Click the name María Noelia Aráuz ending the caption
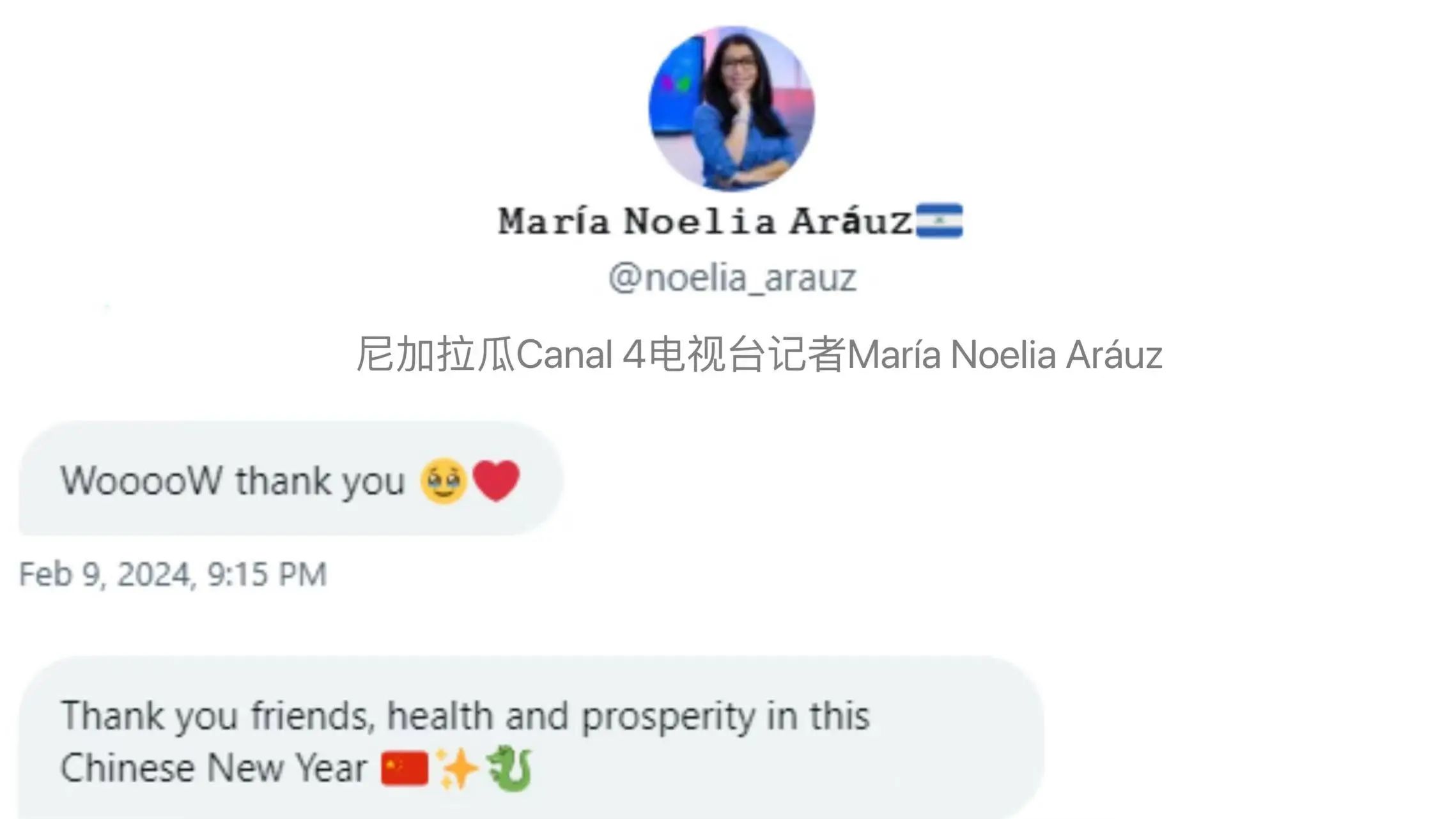The image size is (1456, 819). (x=1005, y=355)
